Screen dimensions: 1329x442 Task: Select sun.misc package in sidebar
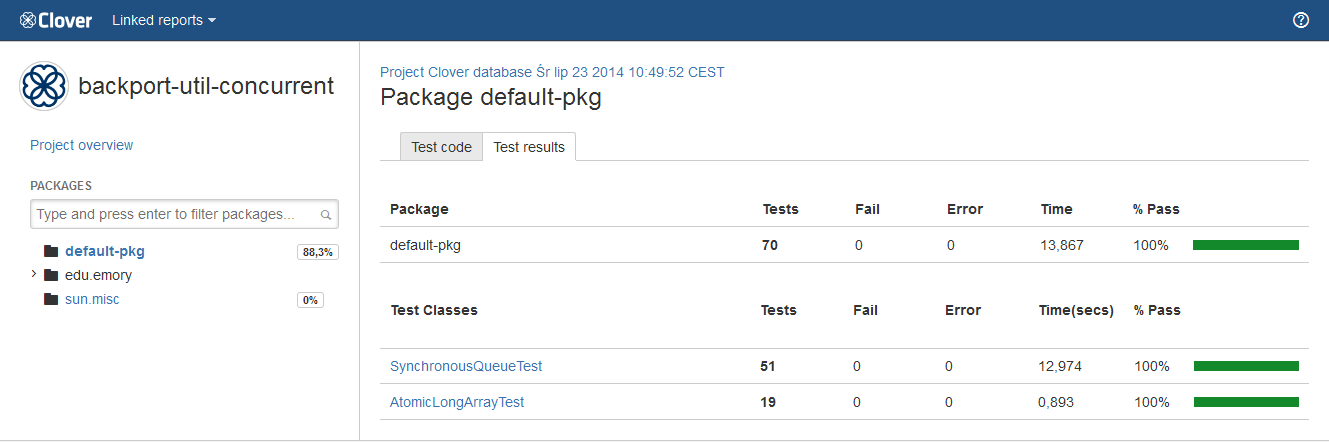click(x=92, y=299)
